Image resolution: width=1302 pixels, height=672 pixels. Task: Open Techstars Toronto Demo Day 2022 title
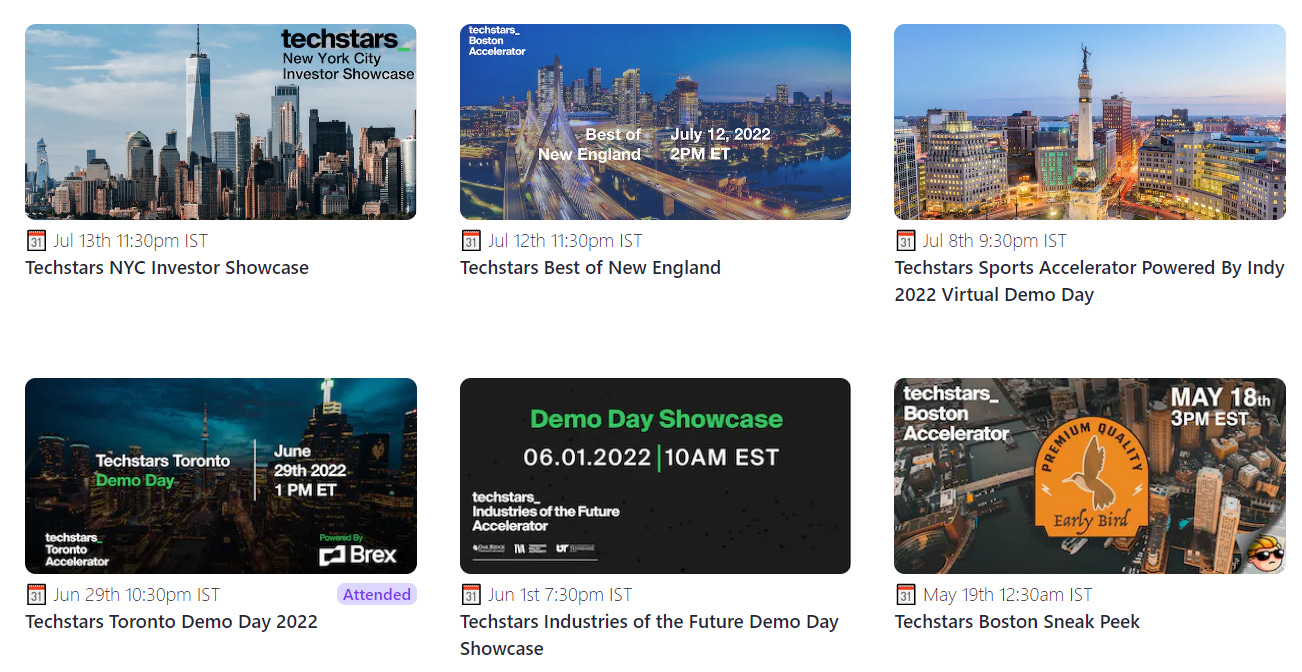[x=171, y=622]
